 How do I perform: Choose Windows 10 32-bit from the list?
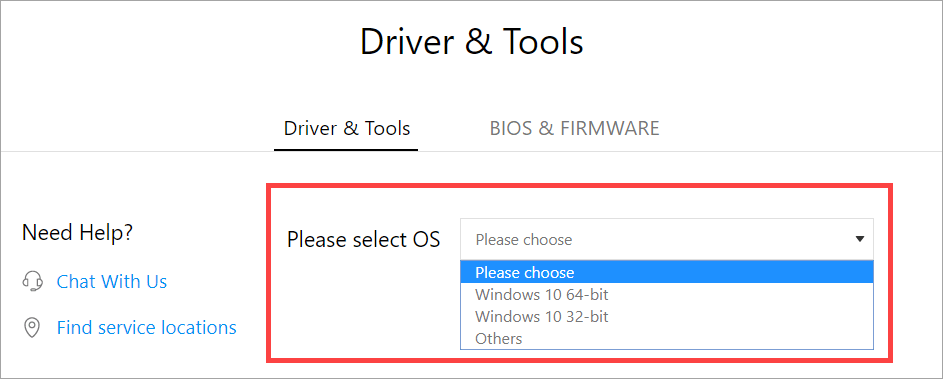667,316
